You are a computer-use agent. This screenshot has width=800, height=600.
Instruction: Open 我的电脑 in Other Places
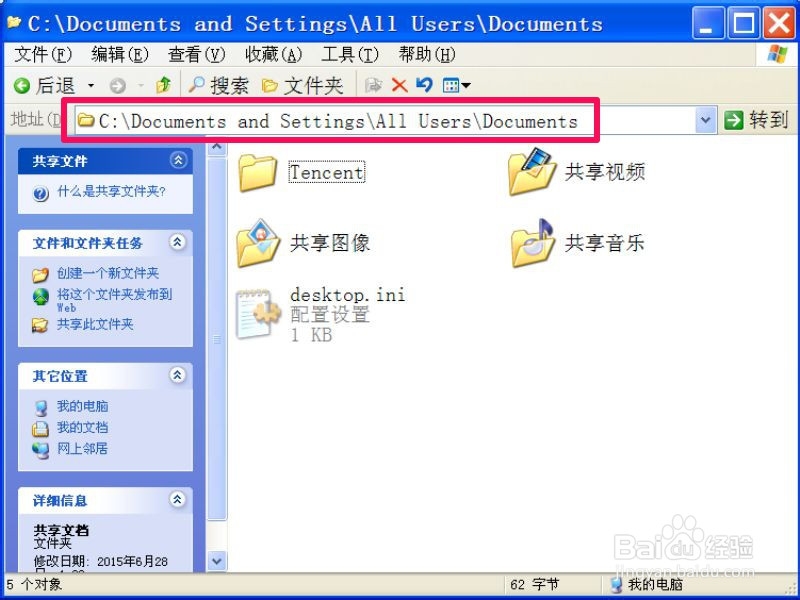(83, 406)
